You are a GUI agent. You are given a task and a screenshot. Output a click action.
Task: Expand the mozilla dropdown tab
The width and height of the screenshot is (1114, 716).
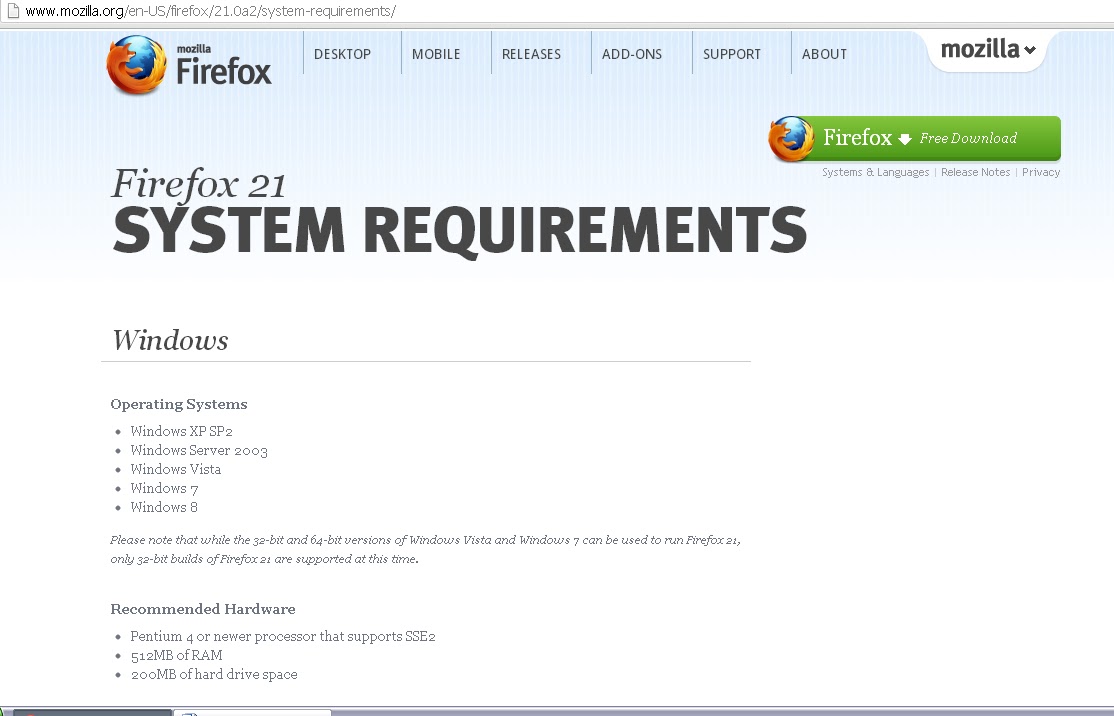click(x=988, y=50)
